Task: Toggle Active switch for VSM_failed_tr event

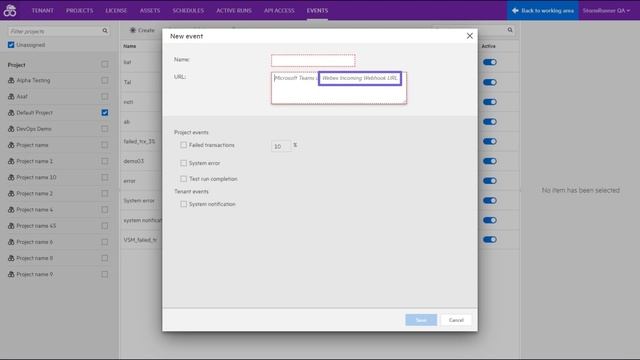Action: click(x=490, y=240)
